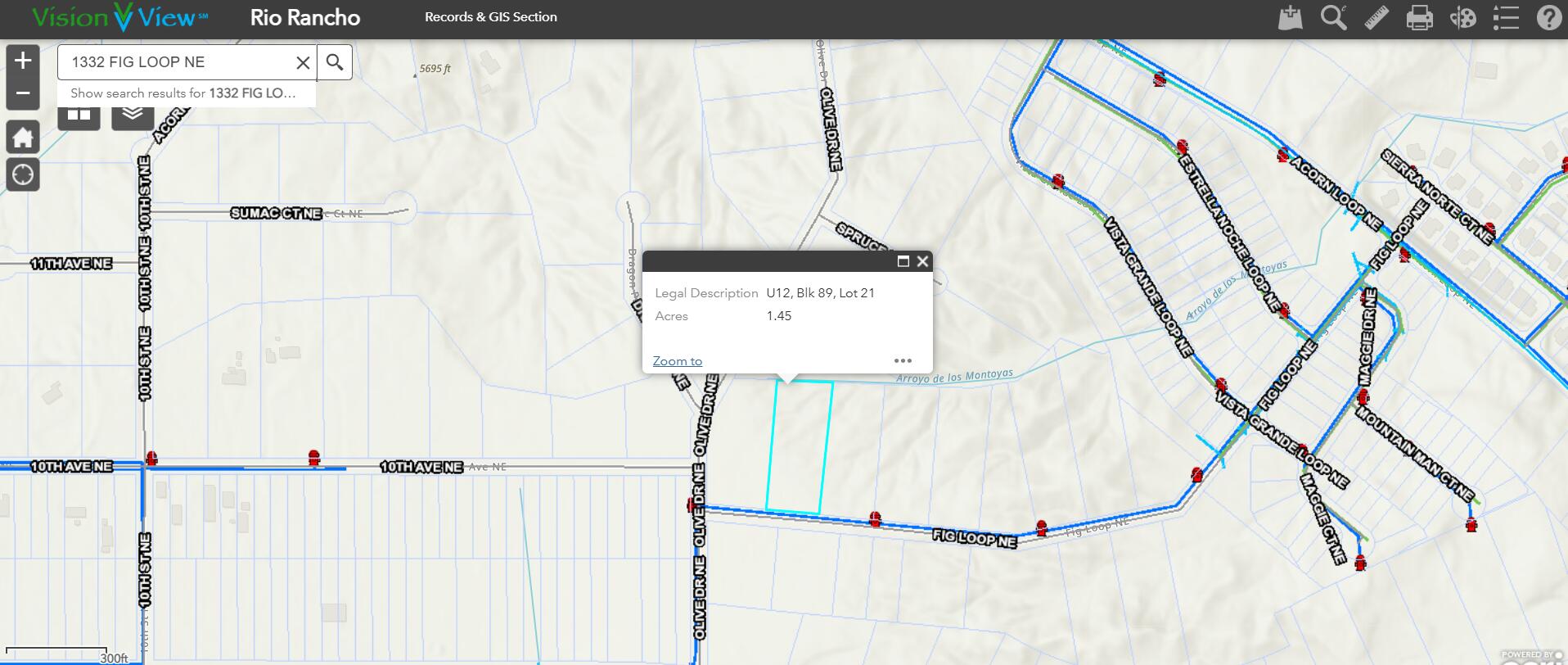Open the basemap gallery grid button
The width and height of the screenshot is (1568, 665).
(79, 117)
